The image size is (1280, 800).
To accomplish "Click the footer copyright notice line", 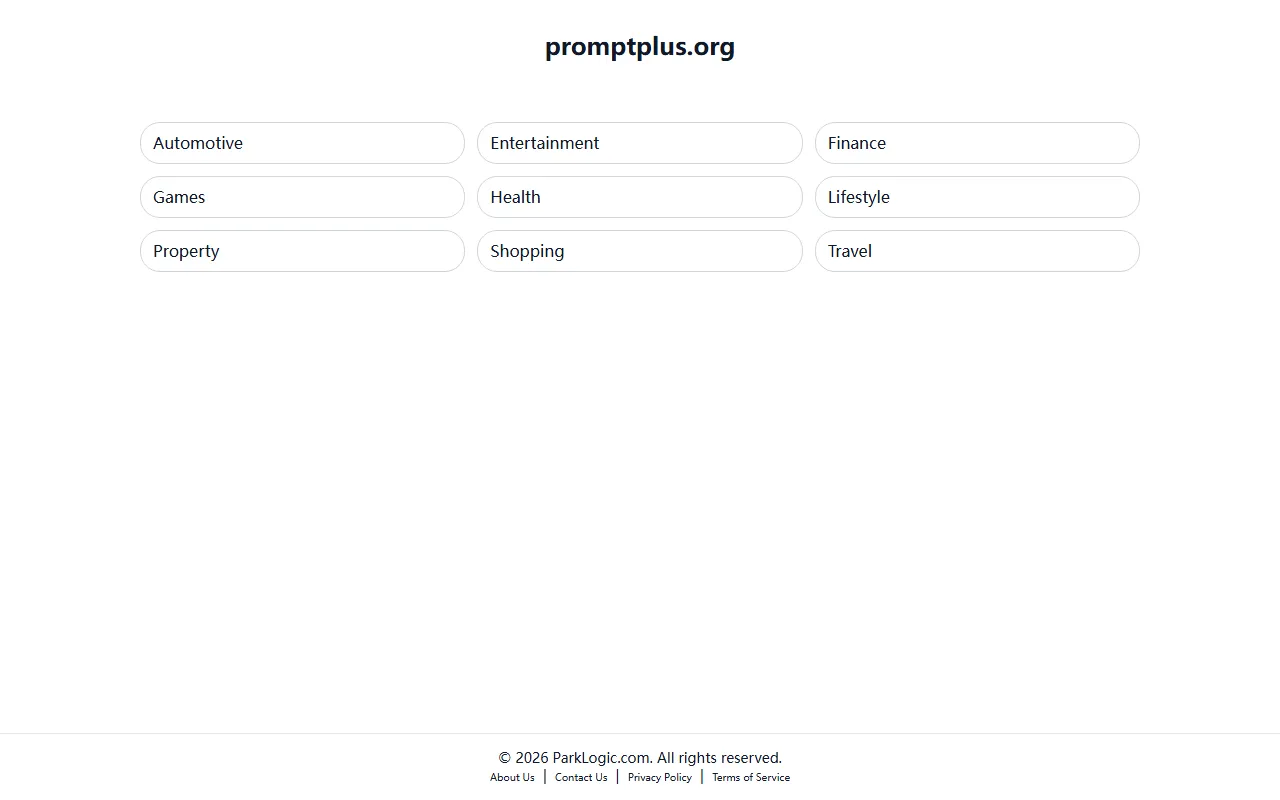I will (x=639, y=758).
